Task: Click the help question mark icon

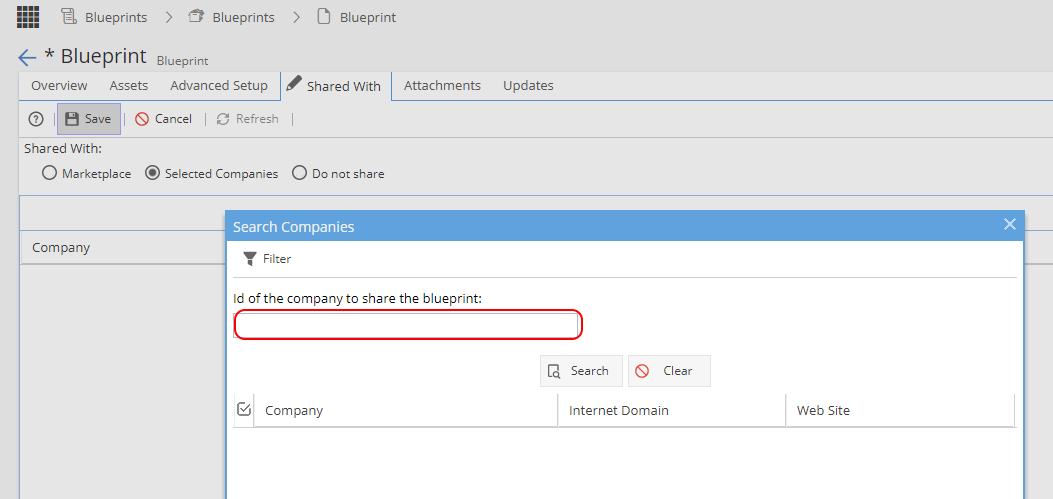Action: [x=36, y=119]
